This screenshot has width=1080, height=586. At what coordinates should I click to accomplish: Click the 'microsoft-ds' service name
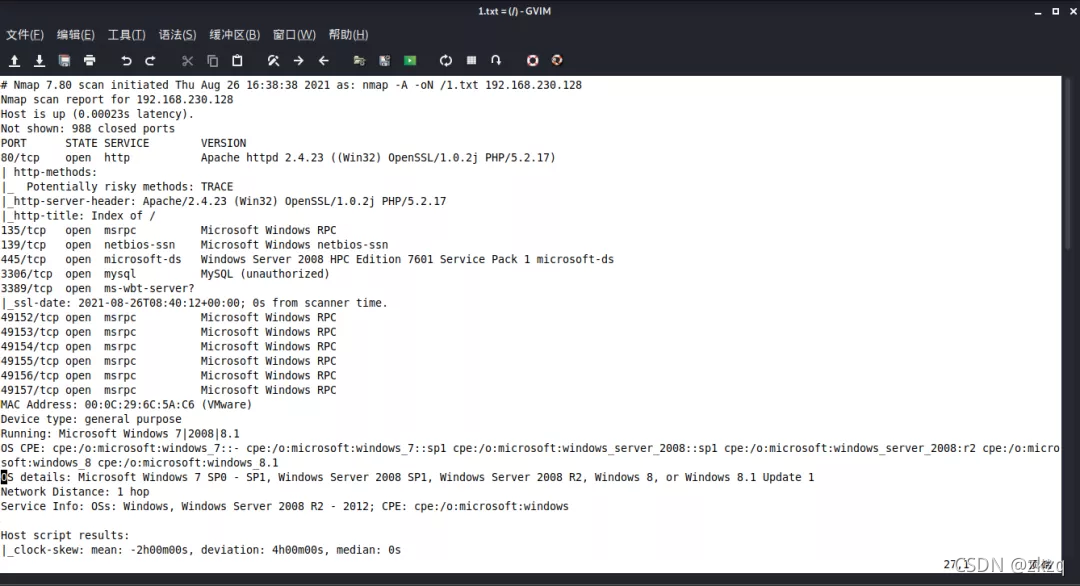tap(143, 259)
